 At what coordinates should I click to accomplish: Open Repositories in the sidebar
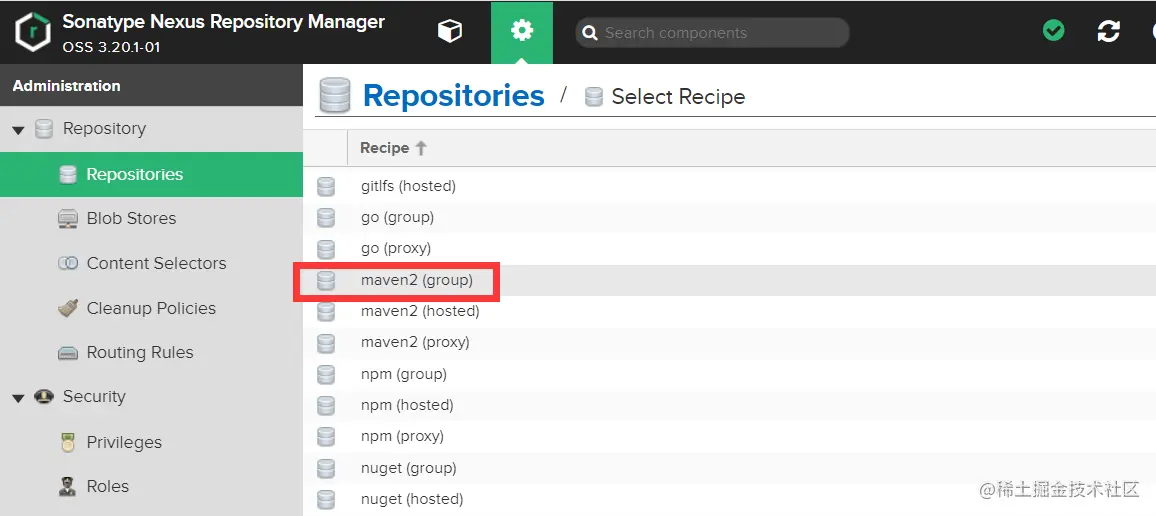pyautogui.click(x=151, y=174)
